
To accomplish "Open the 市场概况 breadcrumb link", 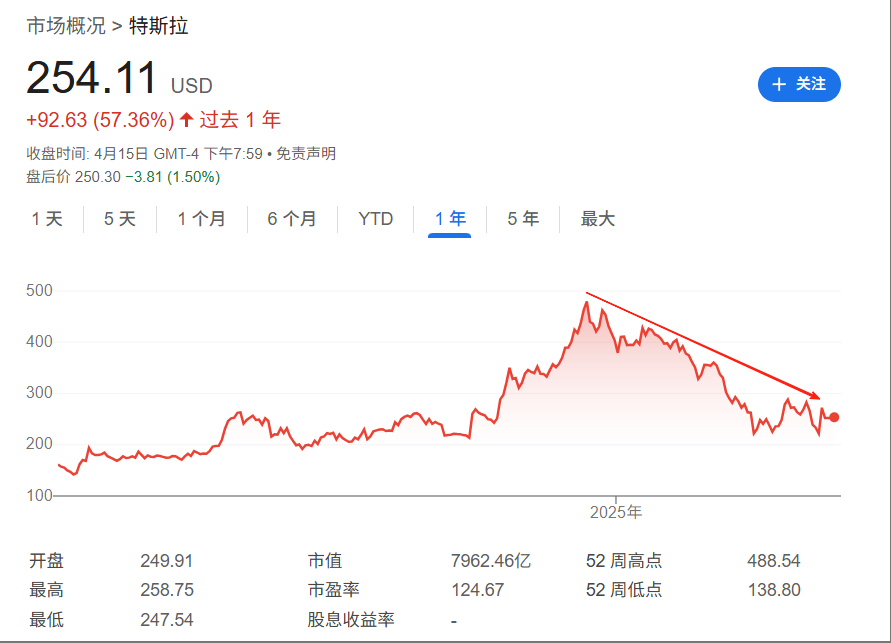I will pos(66,26).
